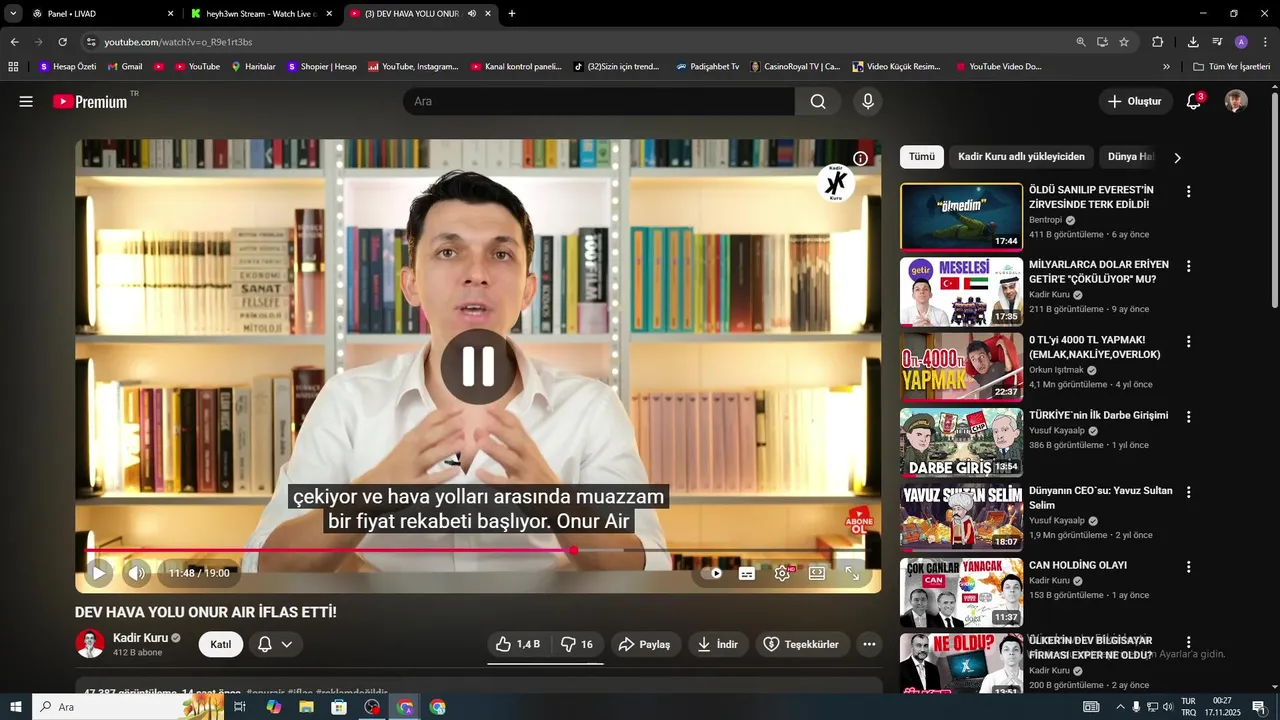The image size is (1280, 720).
Task: Open options for Yavuz Sultan Selim video
Action: (x=1188, y=492)
